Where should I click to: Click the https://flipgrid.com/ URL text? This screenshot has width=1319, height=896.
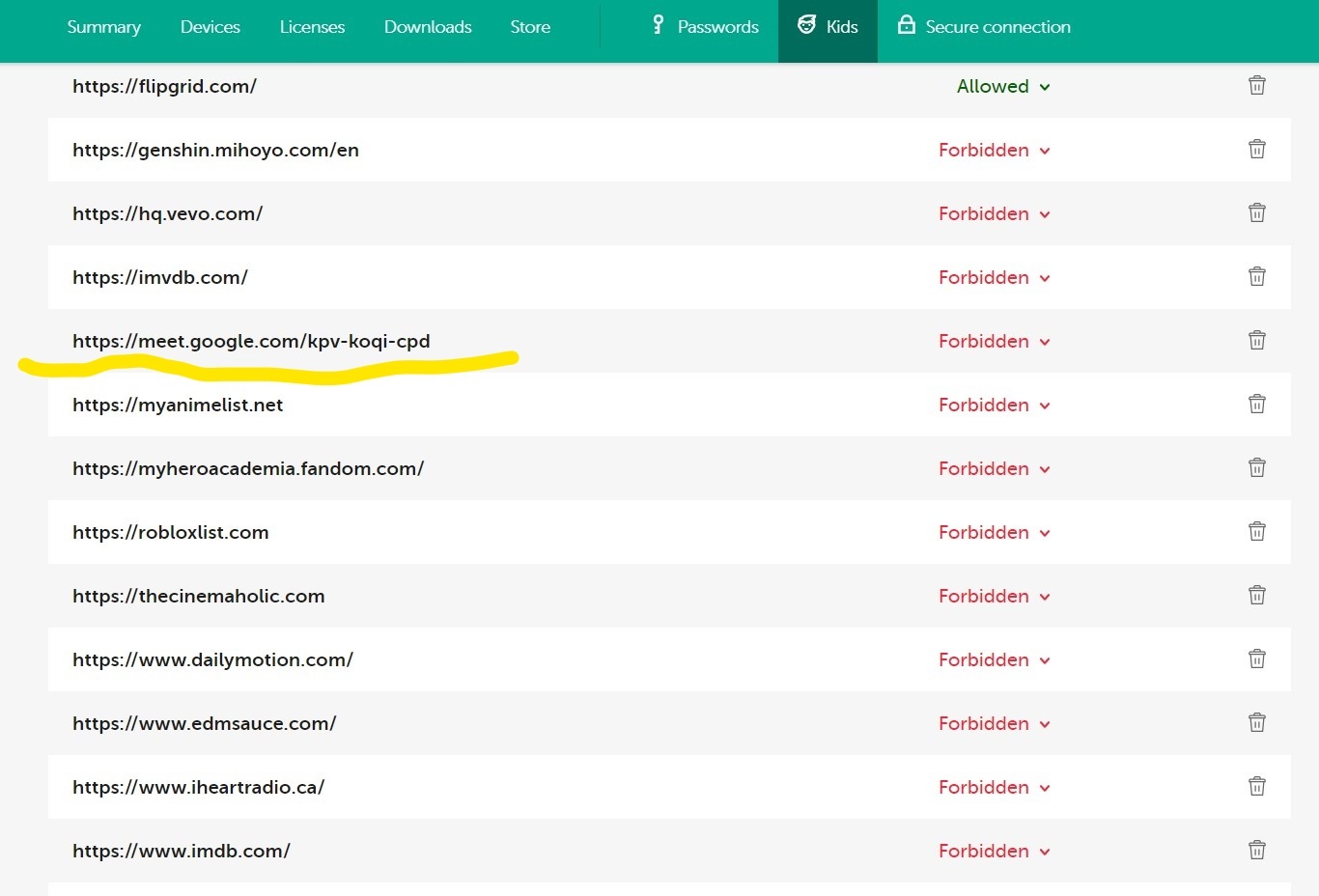[x=164, y=86]
